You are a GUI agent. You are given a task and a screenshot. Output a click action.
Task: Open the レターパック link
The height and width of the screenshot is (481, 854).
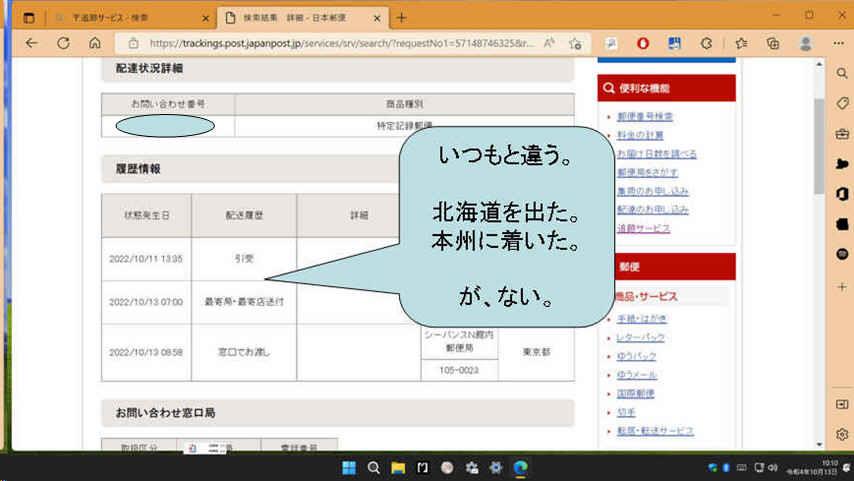click(640, 338)
